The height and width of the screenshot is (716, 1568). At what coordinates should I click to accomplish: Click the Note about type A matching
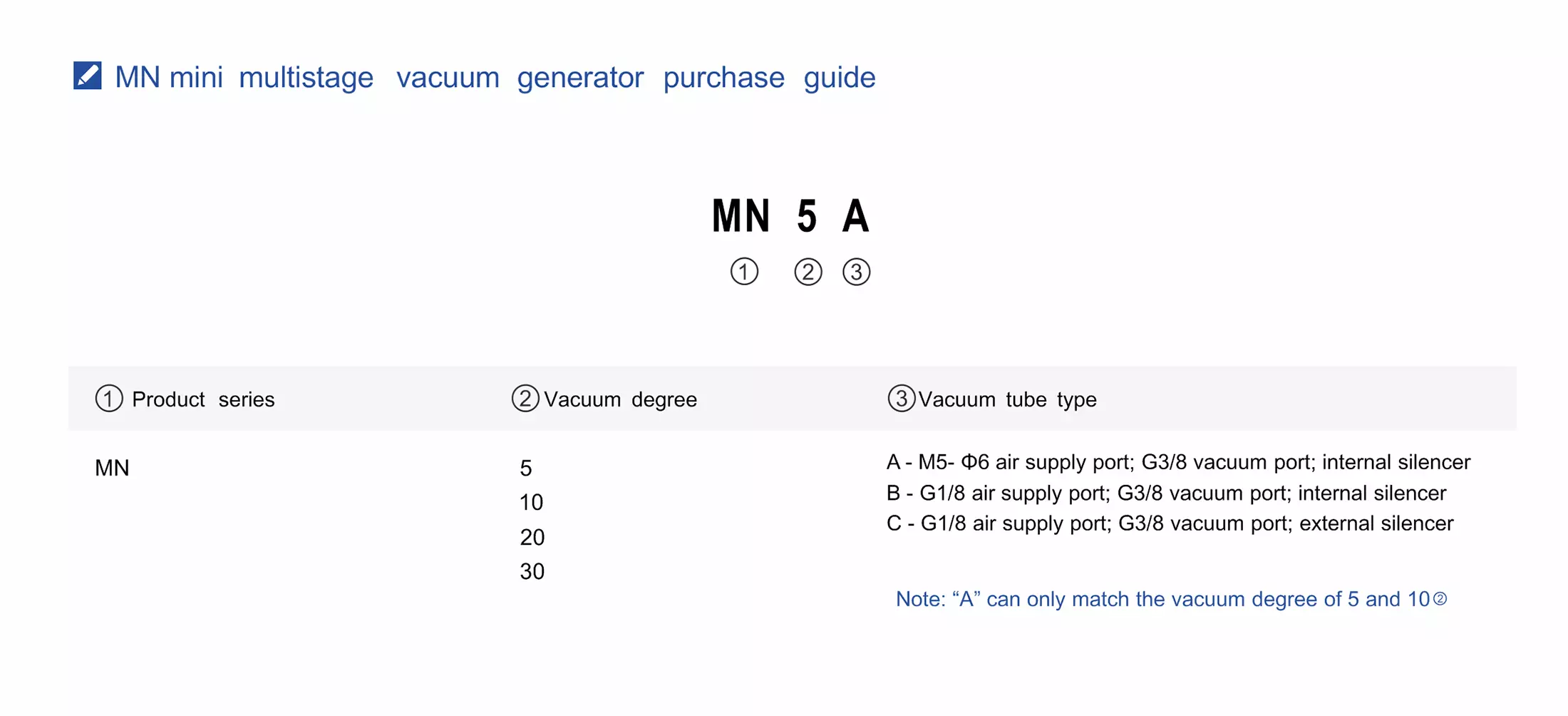tap(1162, 599)
